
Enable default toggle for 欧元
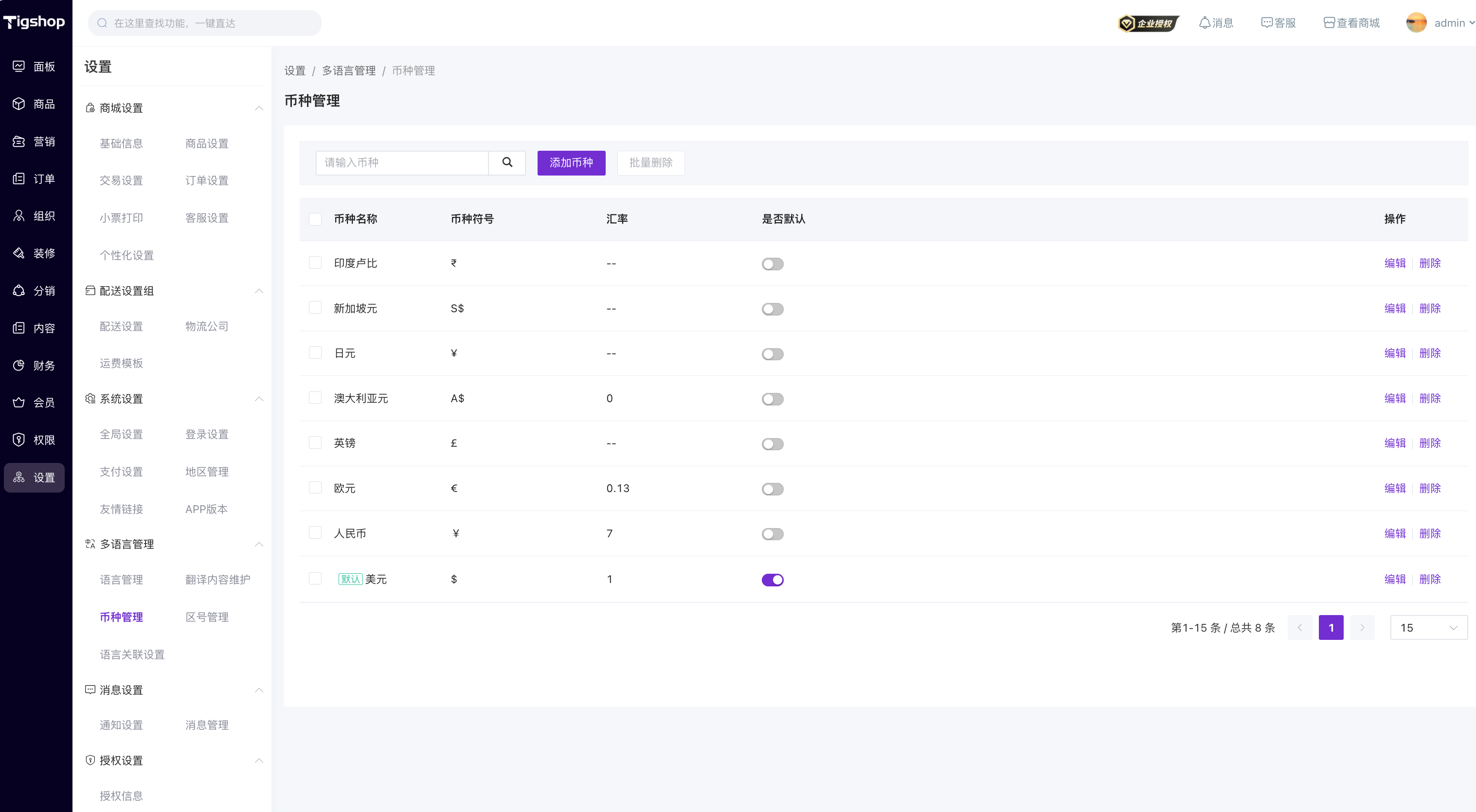pyautogui.click(x=772, y=489)
